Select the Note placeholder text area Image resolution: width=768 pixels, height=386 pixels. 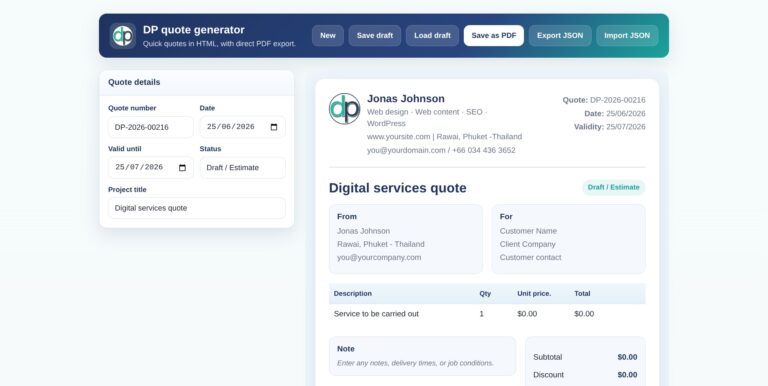pos(415,363)
